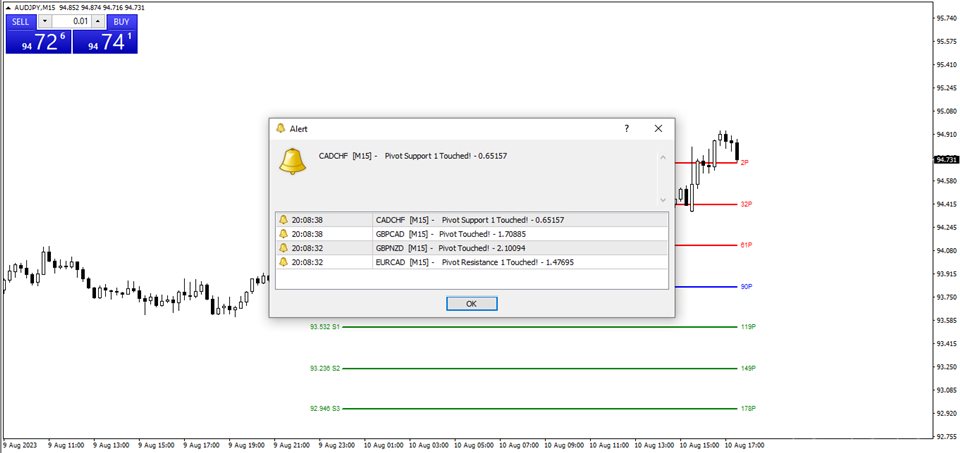Click the 92.946 S3 support label
Image resolution: width=960 pixels, height=453 pixels.
(325, 408)
